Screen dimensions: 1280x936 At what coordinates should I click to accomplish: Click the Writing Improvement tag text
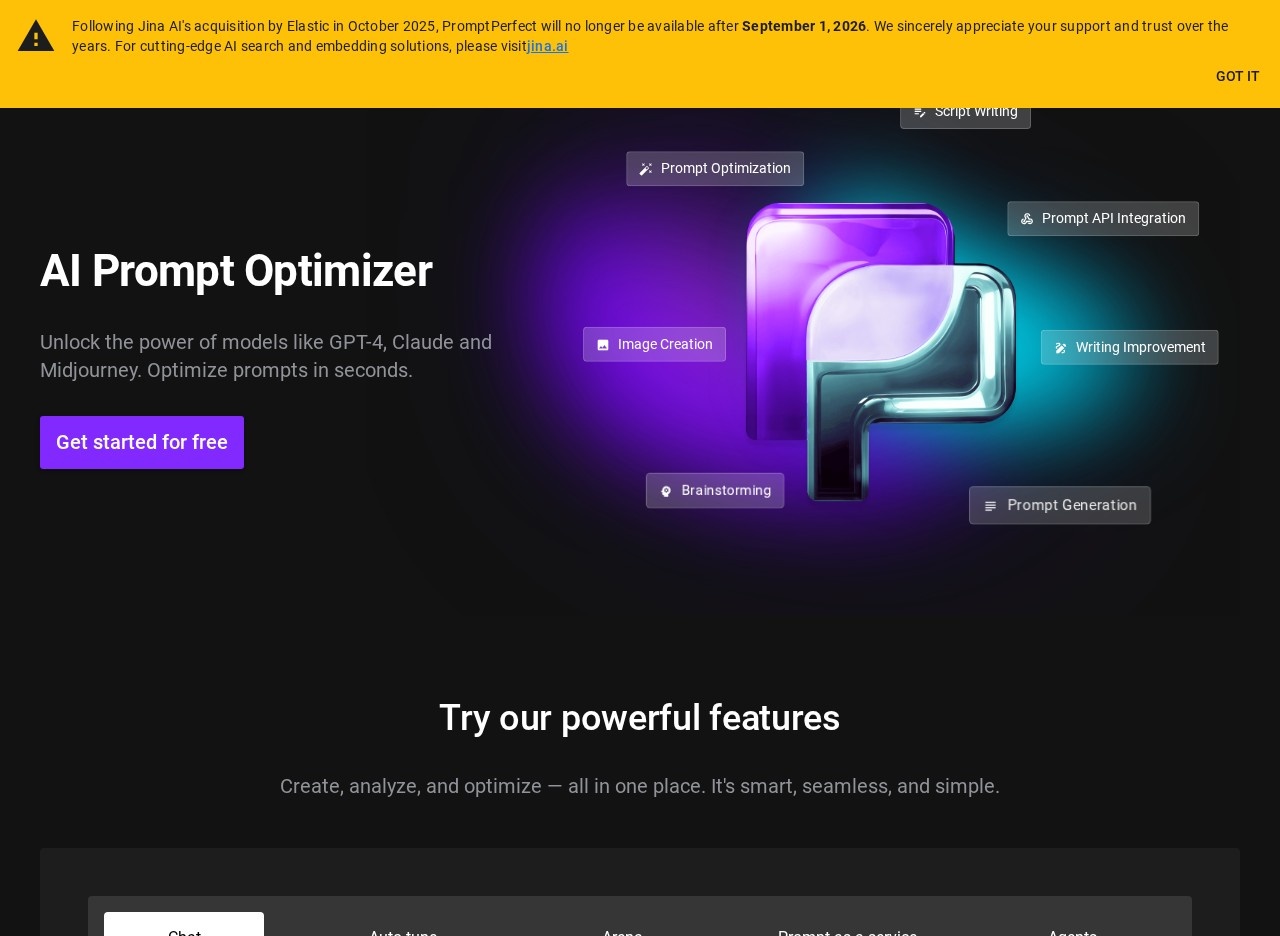[x=1140, y=347]
